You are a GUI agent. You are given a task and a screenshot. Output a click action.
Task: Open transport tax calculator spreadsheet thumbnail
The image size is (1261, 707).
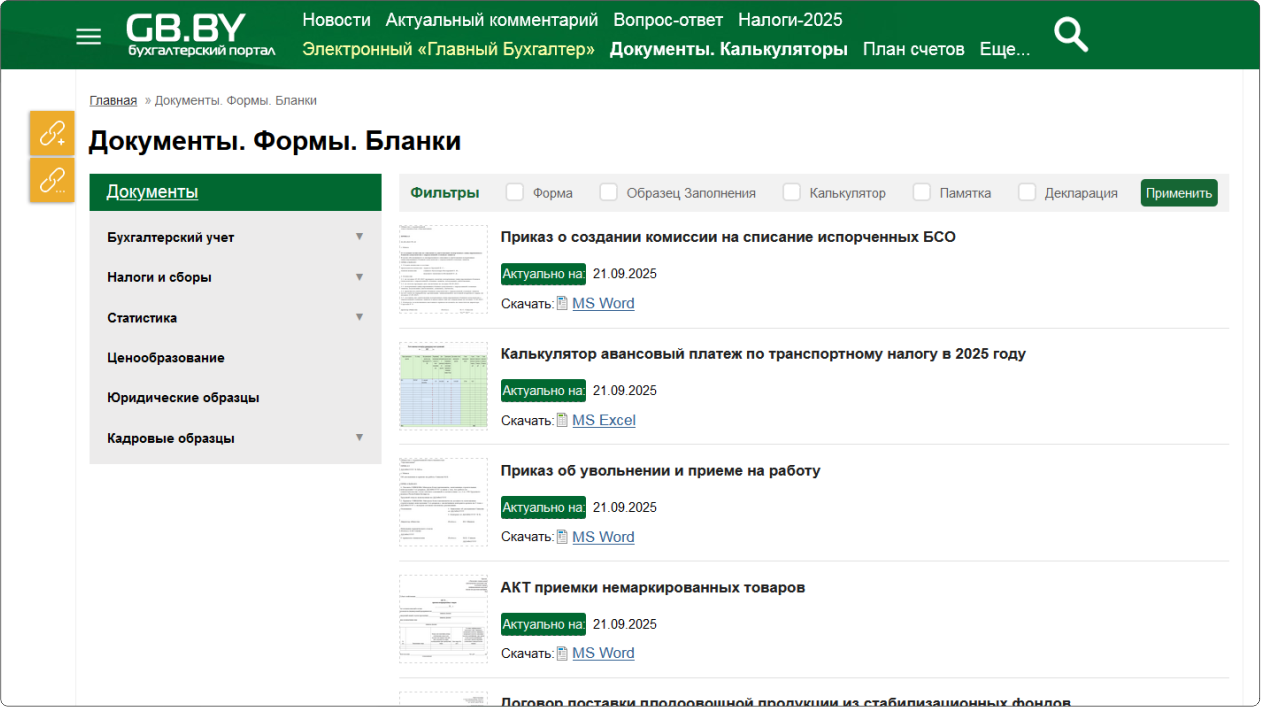(x=443, y=386)
